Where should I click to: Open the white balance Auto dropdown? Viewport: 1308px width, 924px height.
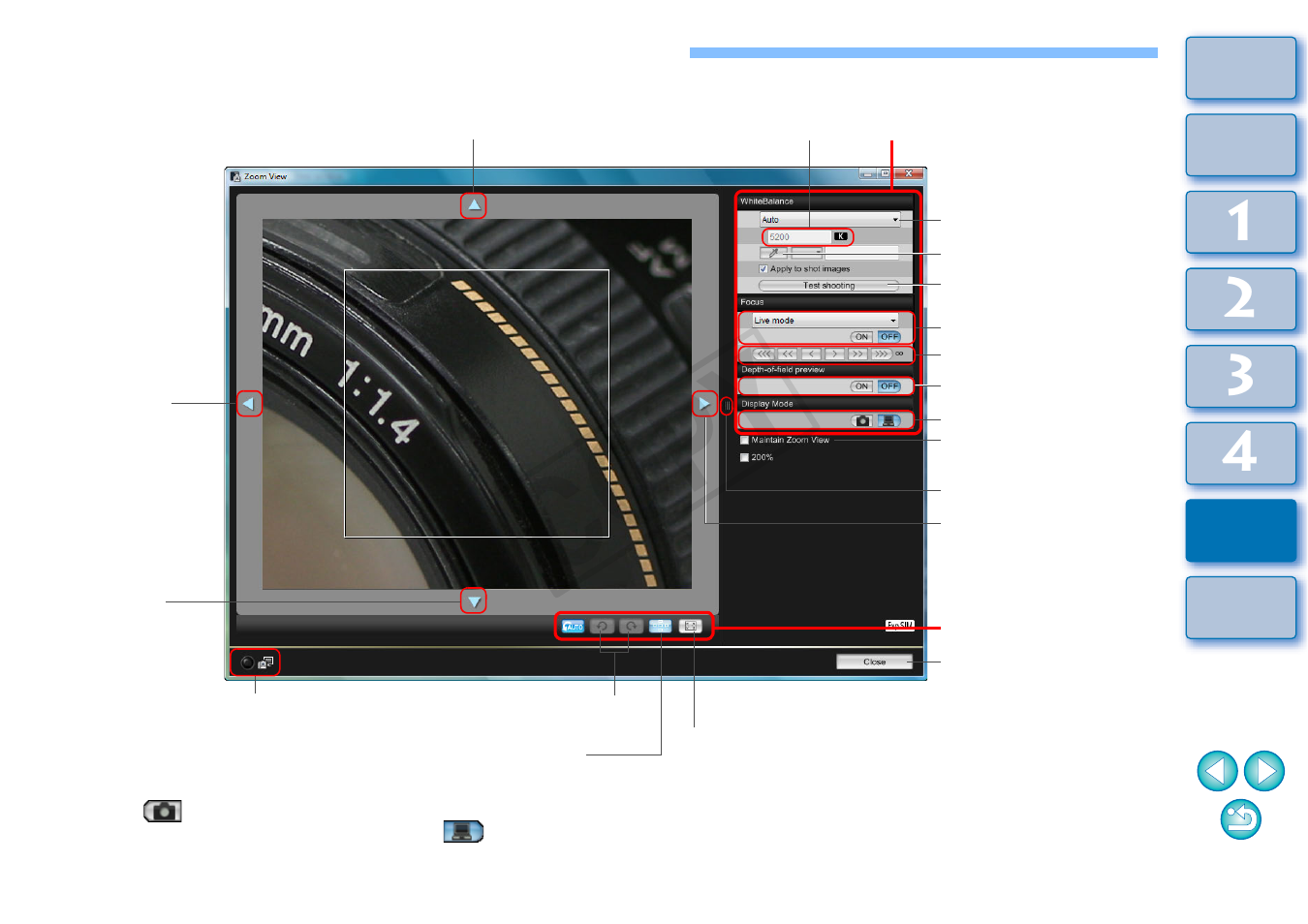[829, 220]
